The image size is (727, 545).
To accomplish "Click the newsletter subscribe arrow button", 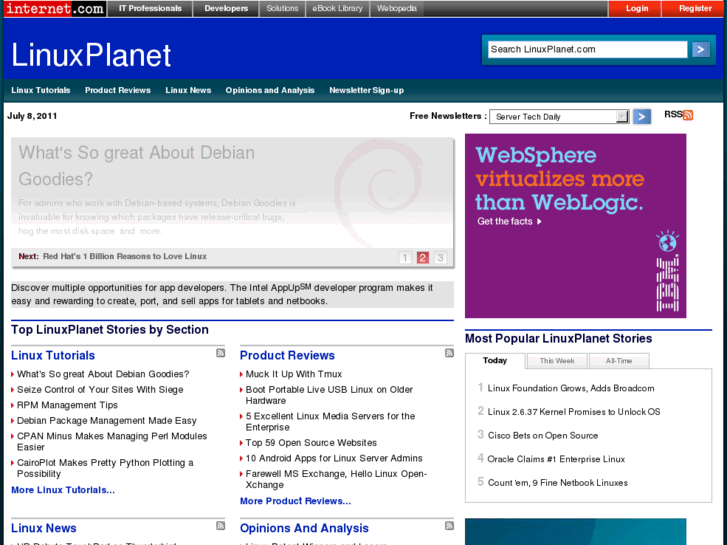I will tap(642, 116).
